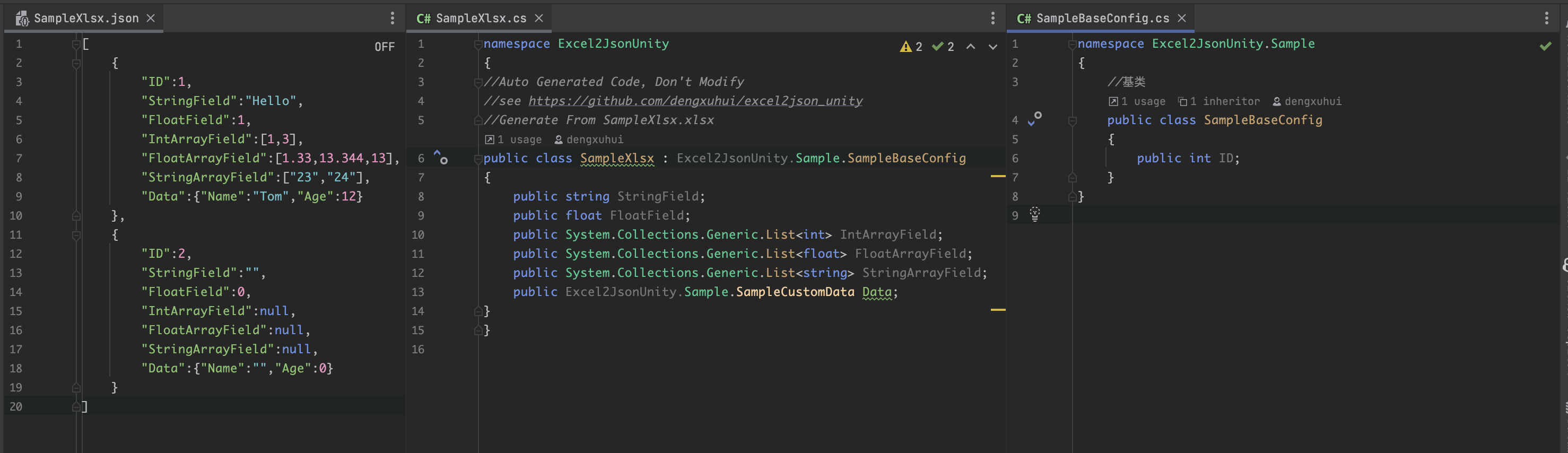Screen dimensions: 1568x453
Task: Close the SampleBaseConfig.cs tab
Action: [x=1182, y=18]
